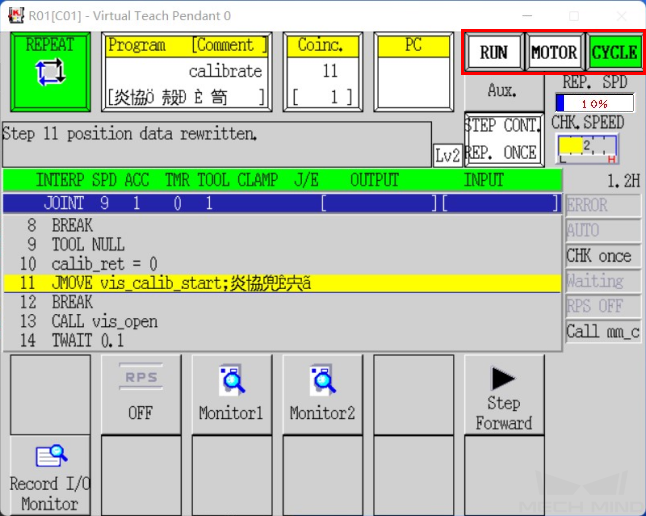This screenshot has height=516, width=646.
Task: Toggle the RUN status button
Action: [494, 52]
